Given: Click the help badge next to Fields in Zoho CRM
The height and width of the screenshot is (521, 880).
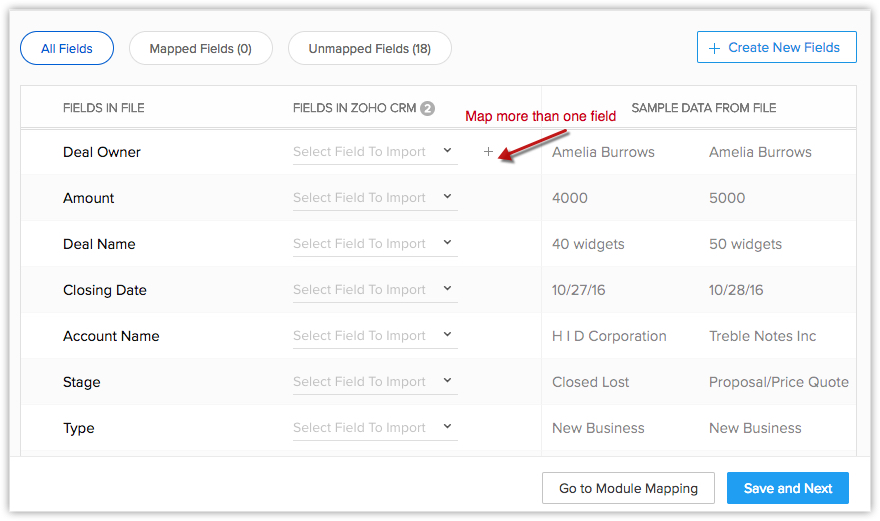Looking at the screenshot, I should pos(428,108).
